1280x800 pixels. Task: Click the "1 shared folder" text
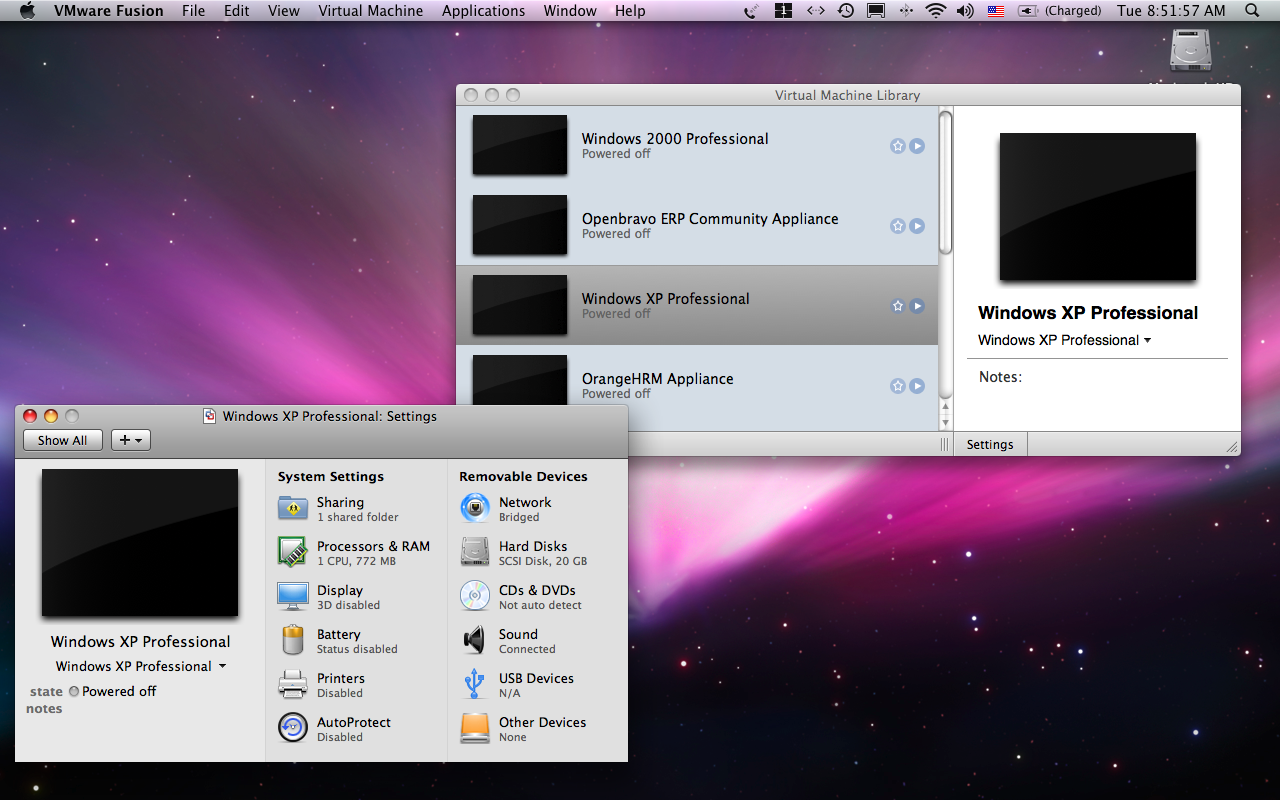click(x=358, y=517)
